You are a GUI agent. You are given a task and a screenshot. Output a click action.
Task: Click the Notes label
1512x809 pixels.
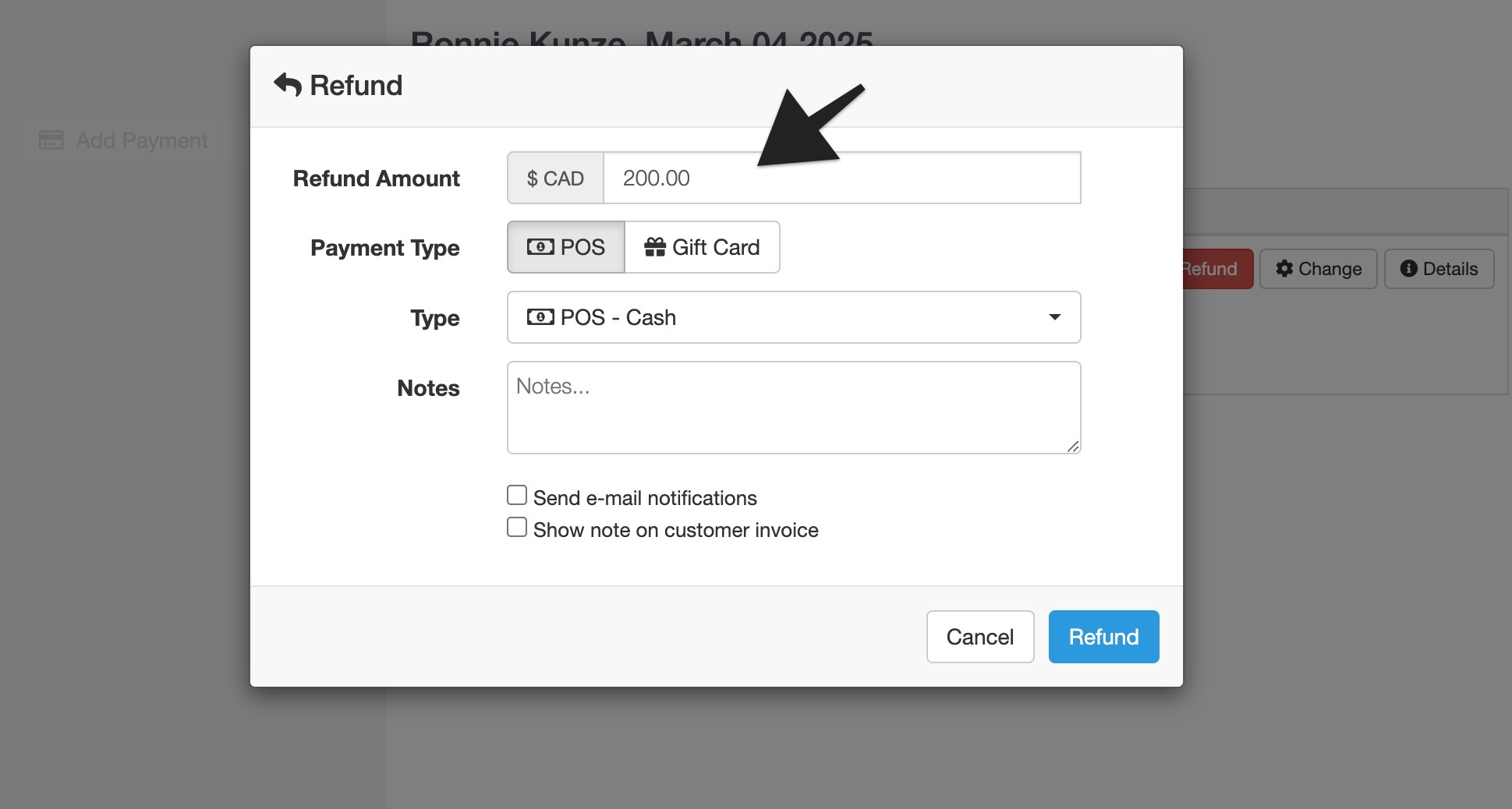point(428,388)
